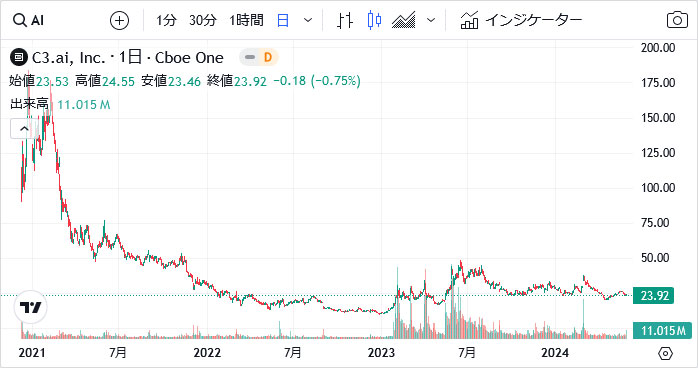Screen dimensions: 698x368
Task: Open symbol search for AI ticker
Action: click(x=28, y=20)
